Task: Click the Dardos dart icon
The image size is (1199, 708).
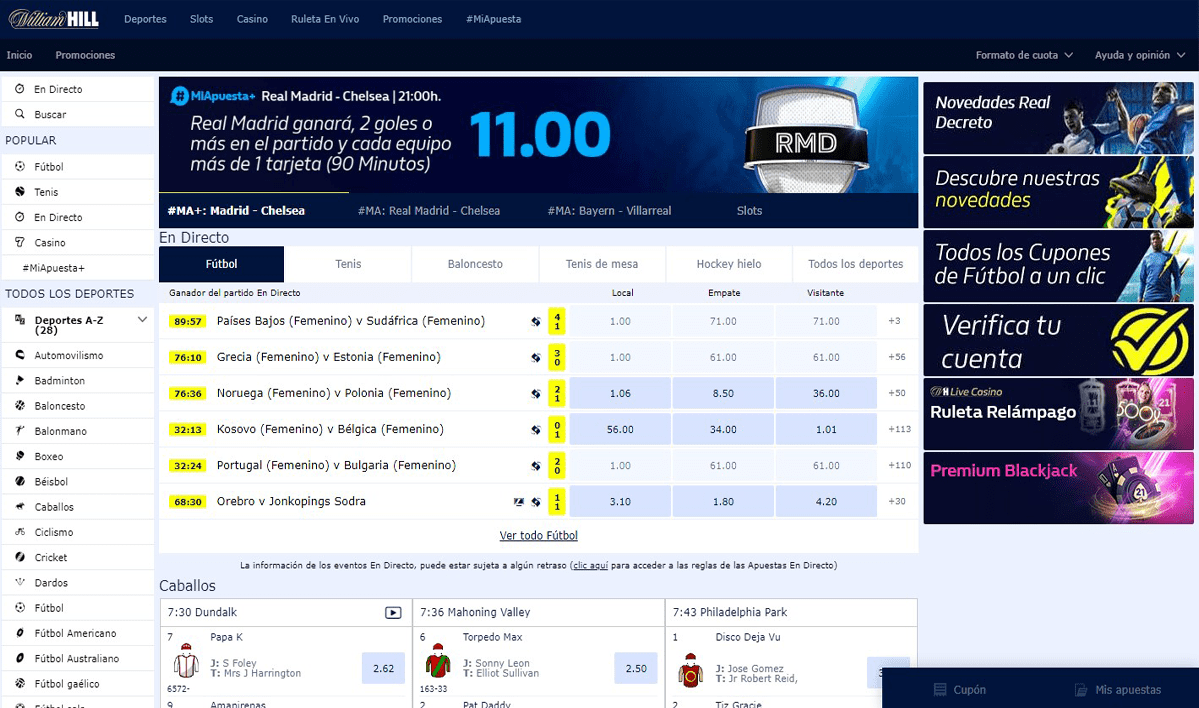Action: [20, 582]
